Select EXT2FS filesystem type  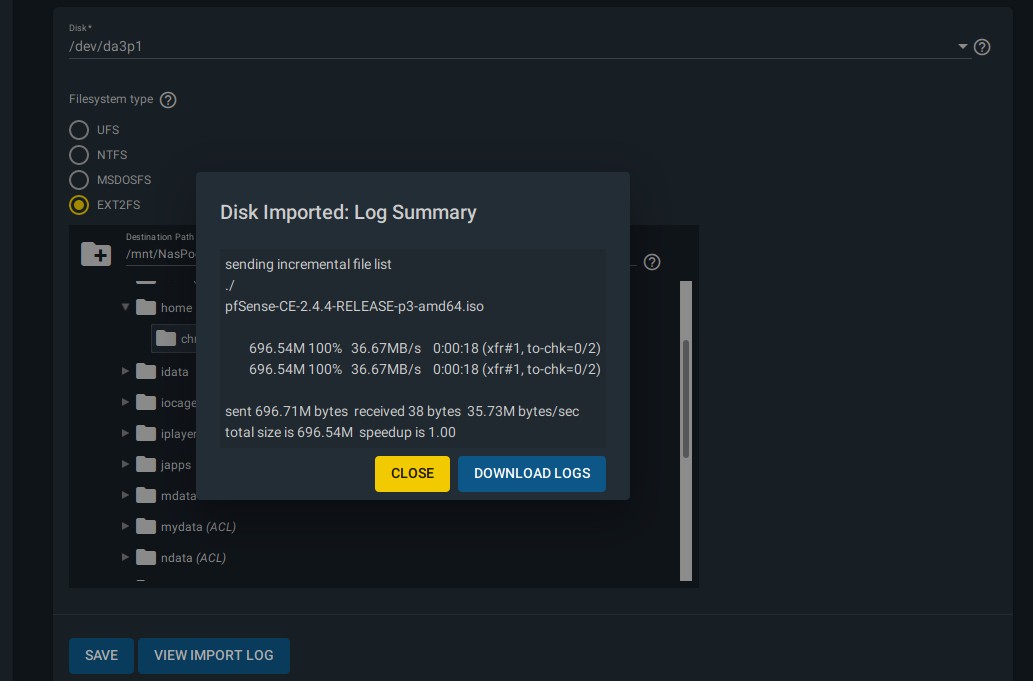click(x=79, y=205)
